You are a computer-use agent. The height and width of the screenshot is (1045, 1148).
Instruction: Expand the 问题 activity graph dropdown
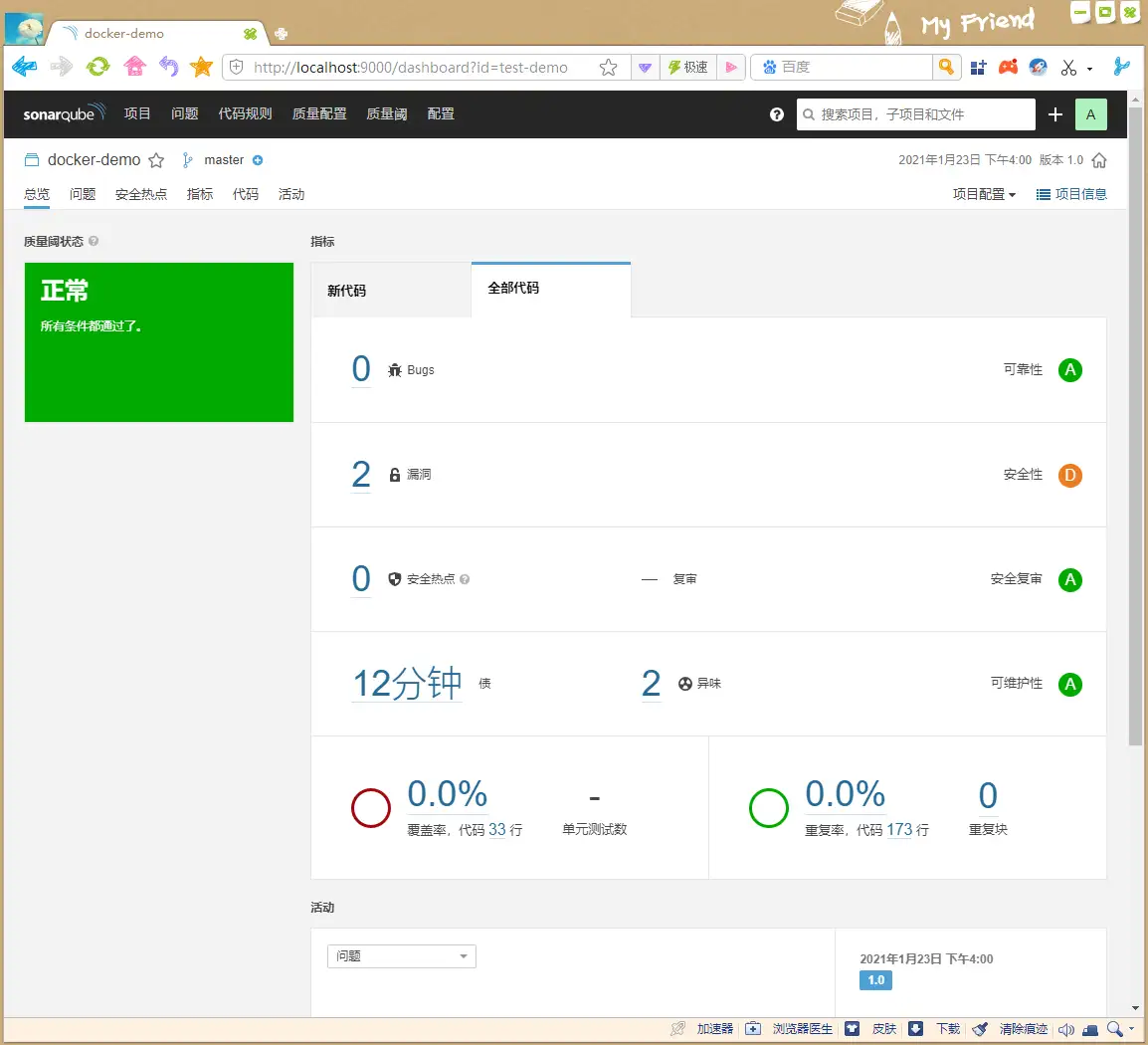tap(401, 956)
